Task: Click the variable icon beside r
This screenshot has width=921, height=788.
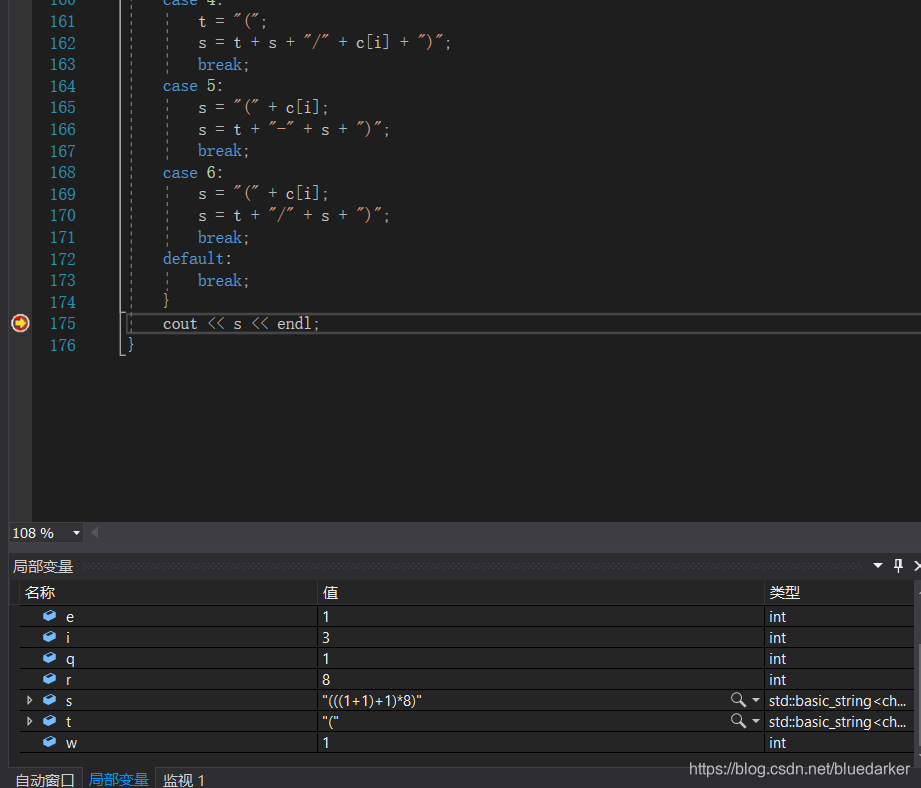Action: pyautogui.click(x=49, y=679)
